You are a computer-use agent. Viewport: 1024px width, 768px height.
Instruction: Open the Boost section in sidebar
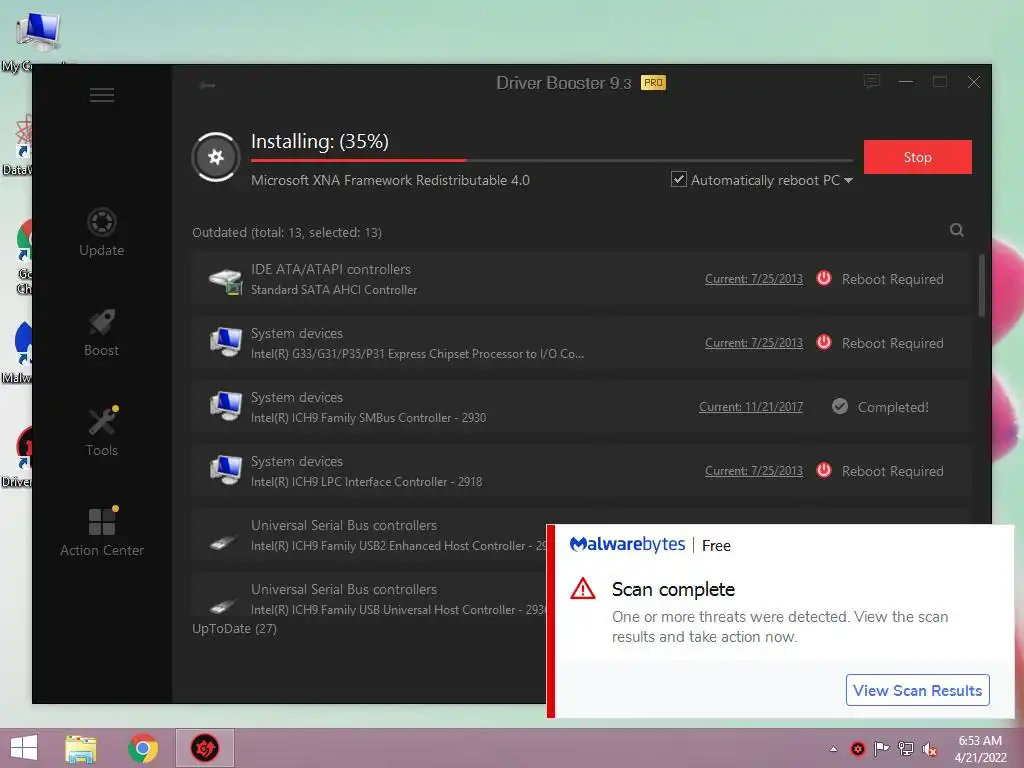101,332
